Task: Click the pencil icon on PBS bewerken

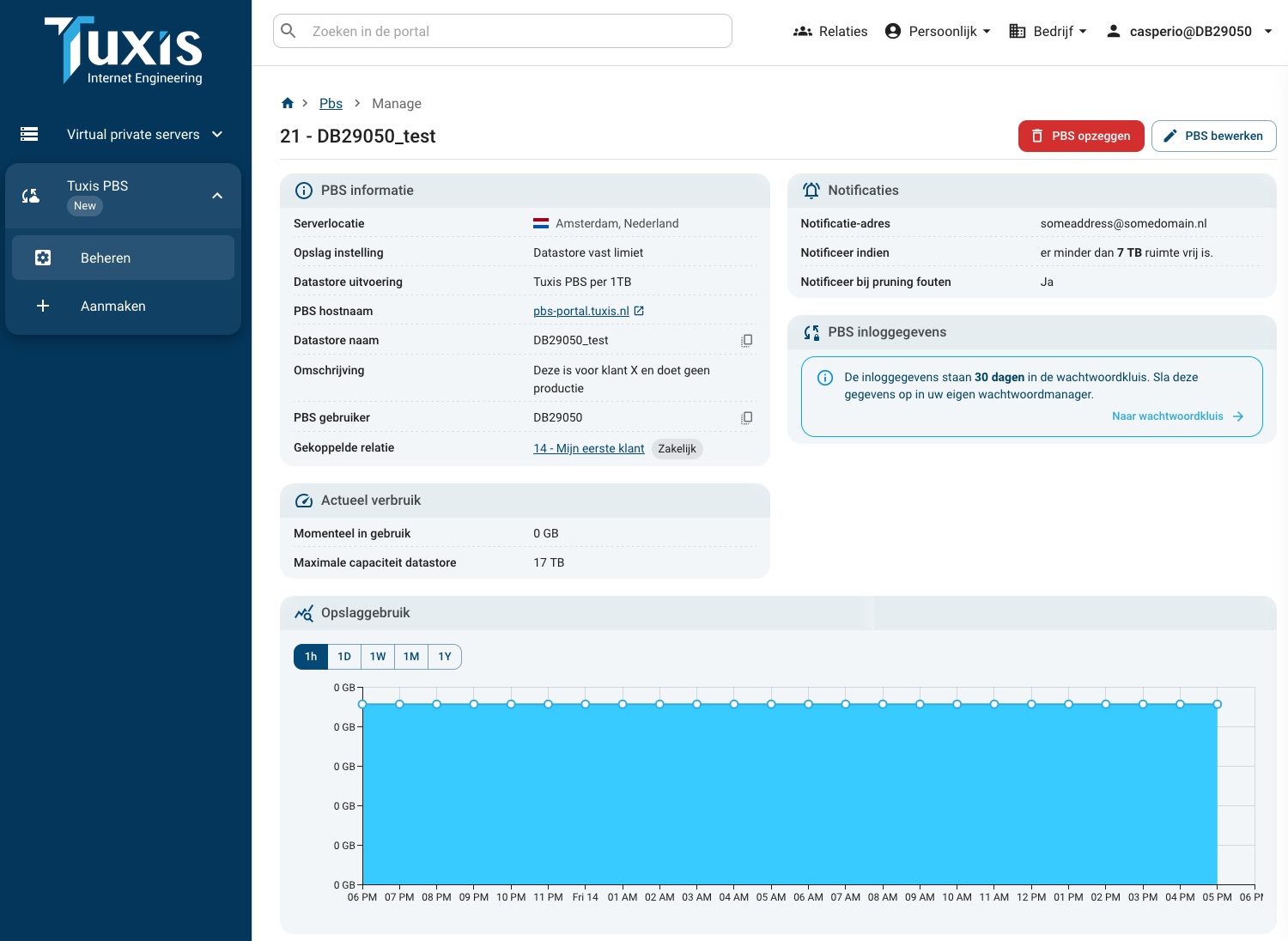Action: 1170,136
